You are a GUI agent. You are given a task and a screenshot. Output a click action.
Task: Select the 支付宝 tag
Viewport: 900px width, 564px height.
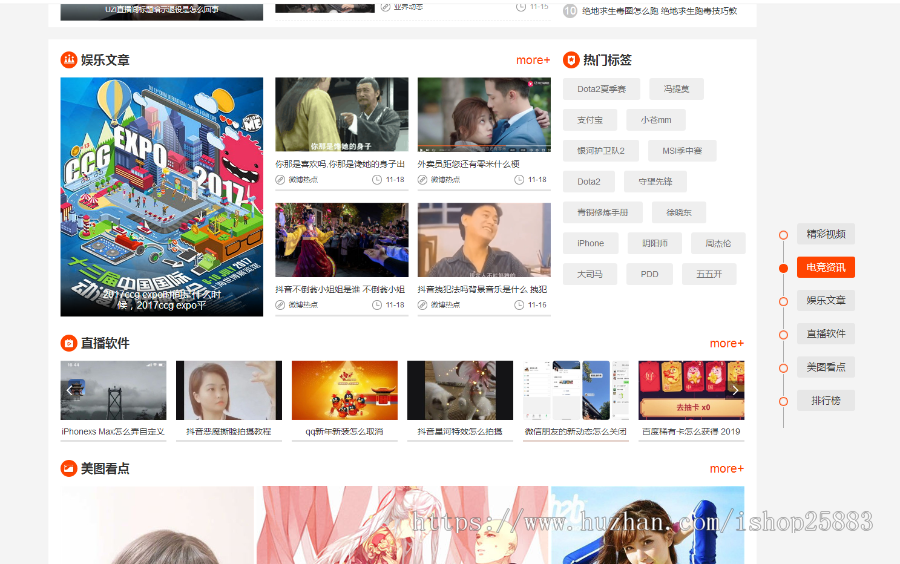click(590, 120)
